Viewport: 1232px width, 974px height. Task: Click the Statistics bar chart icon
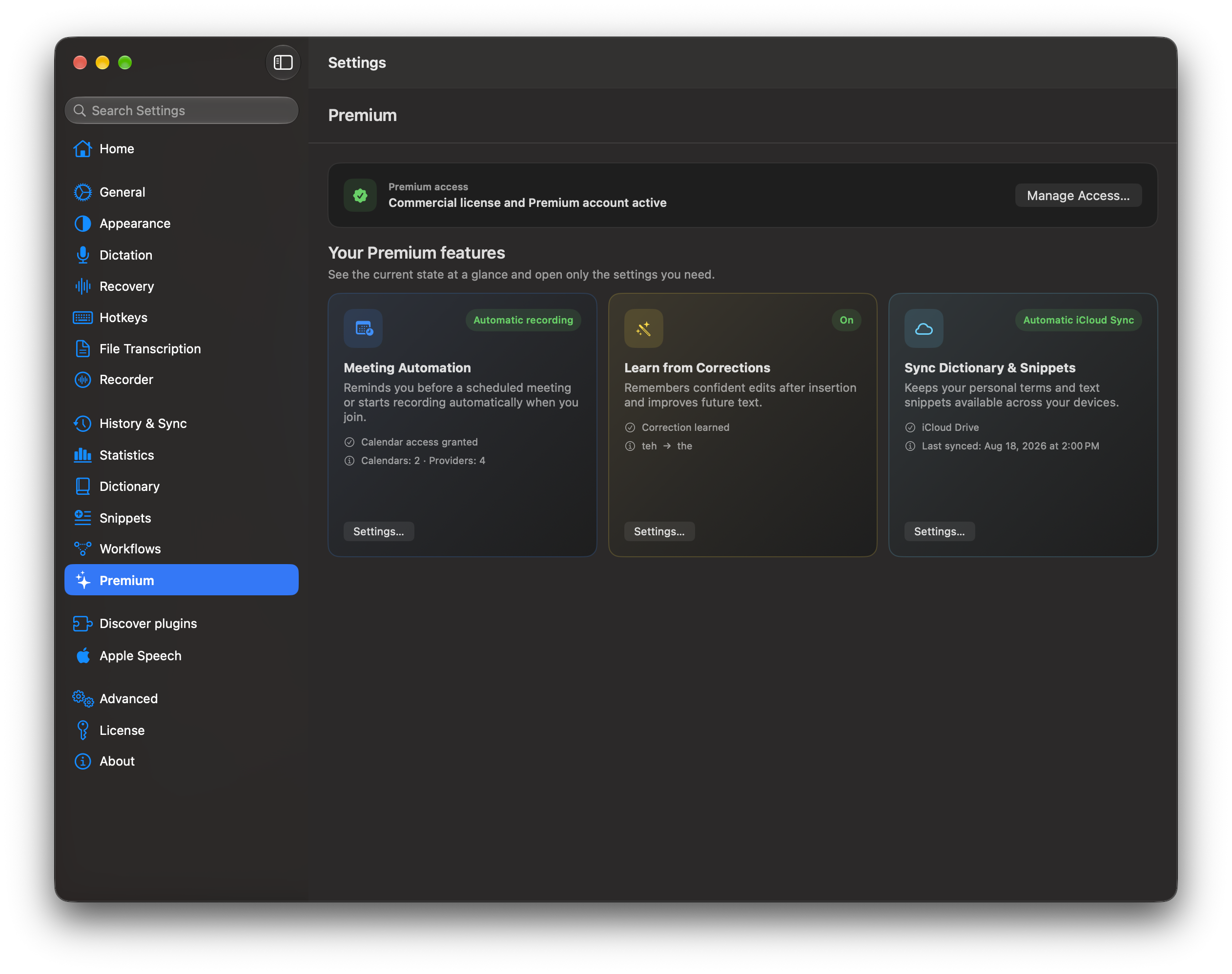pyautogui.click(x=82, y=455)
